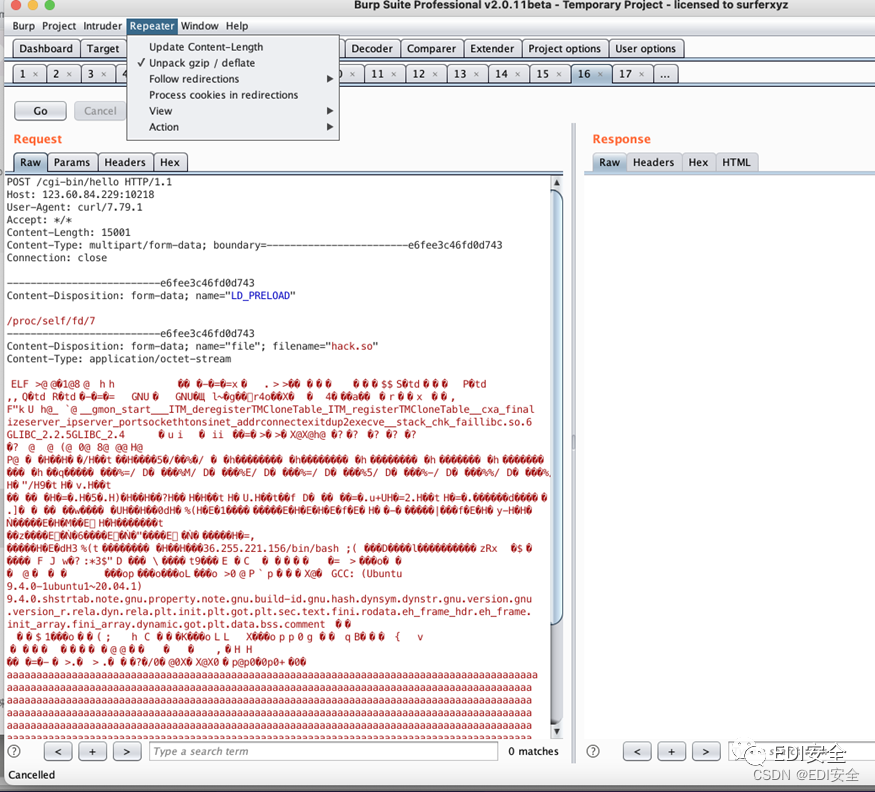Click the request scrollbar down arrow
This screenshot has width=875, height=792.
[x=556, y=731]
